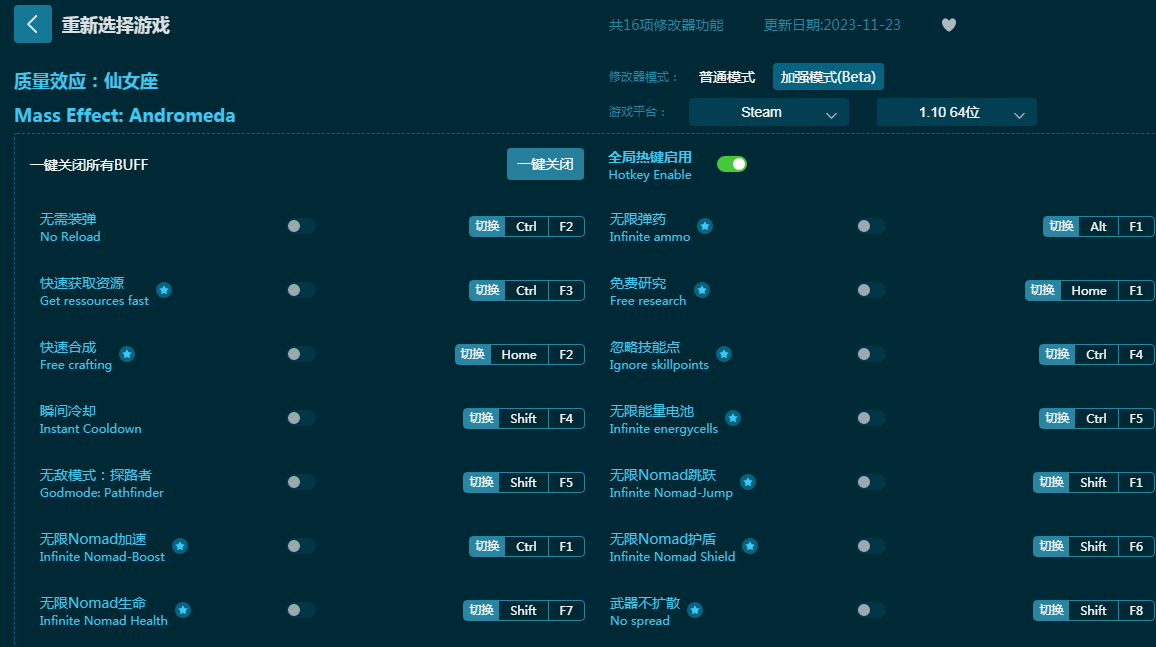Viewport: 1156px width, 647px height.
Task: Click 更新日期:2023-11-23 text
Action: point(832,25)
